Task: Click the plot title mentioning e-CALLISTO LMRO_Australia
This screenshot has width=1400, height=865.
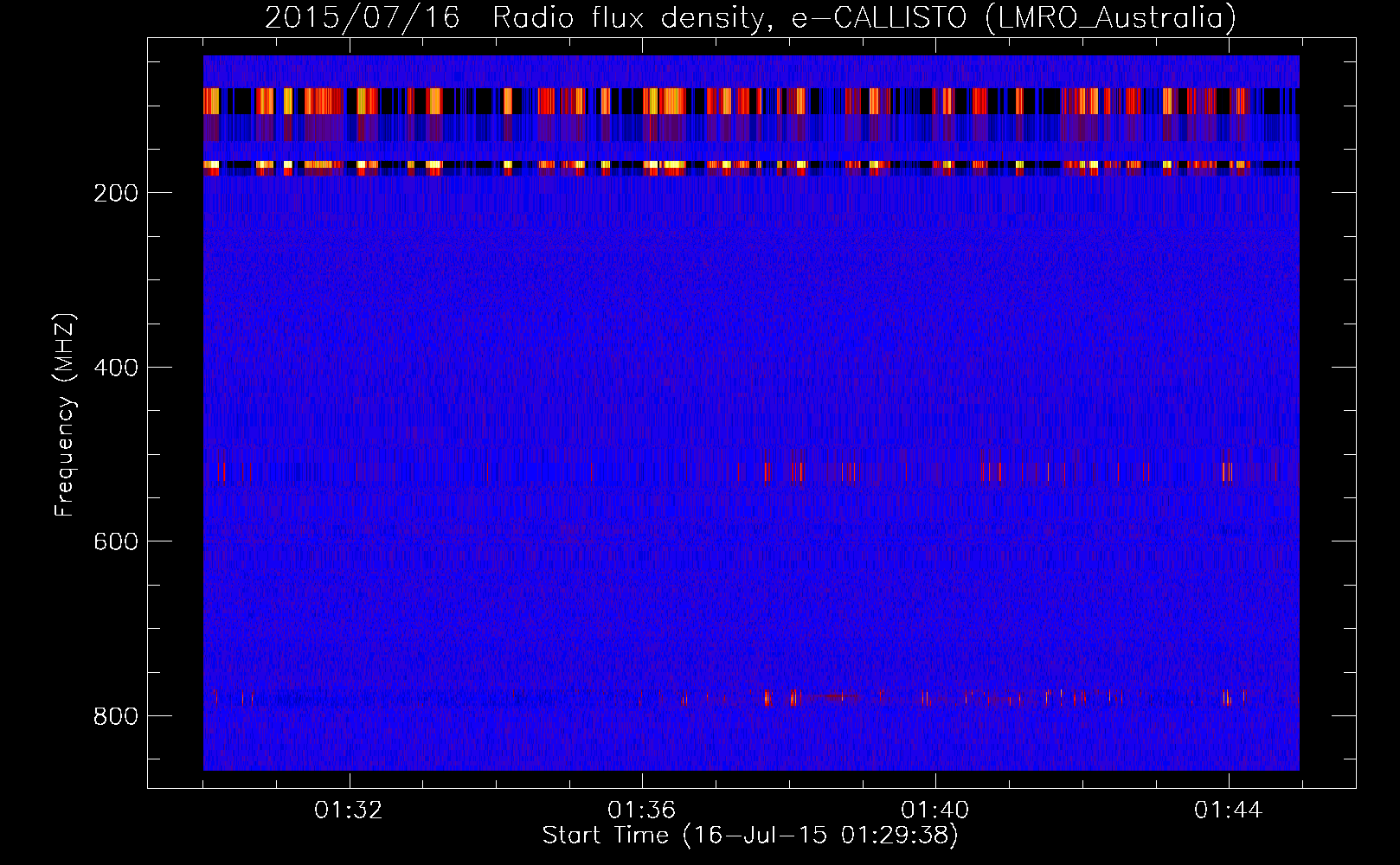Action: tap(750, 17)
